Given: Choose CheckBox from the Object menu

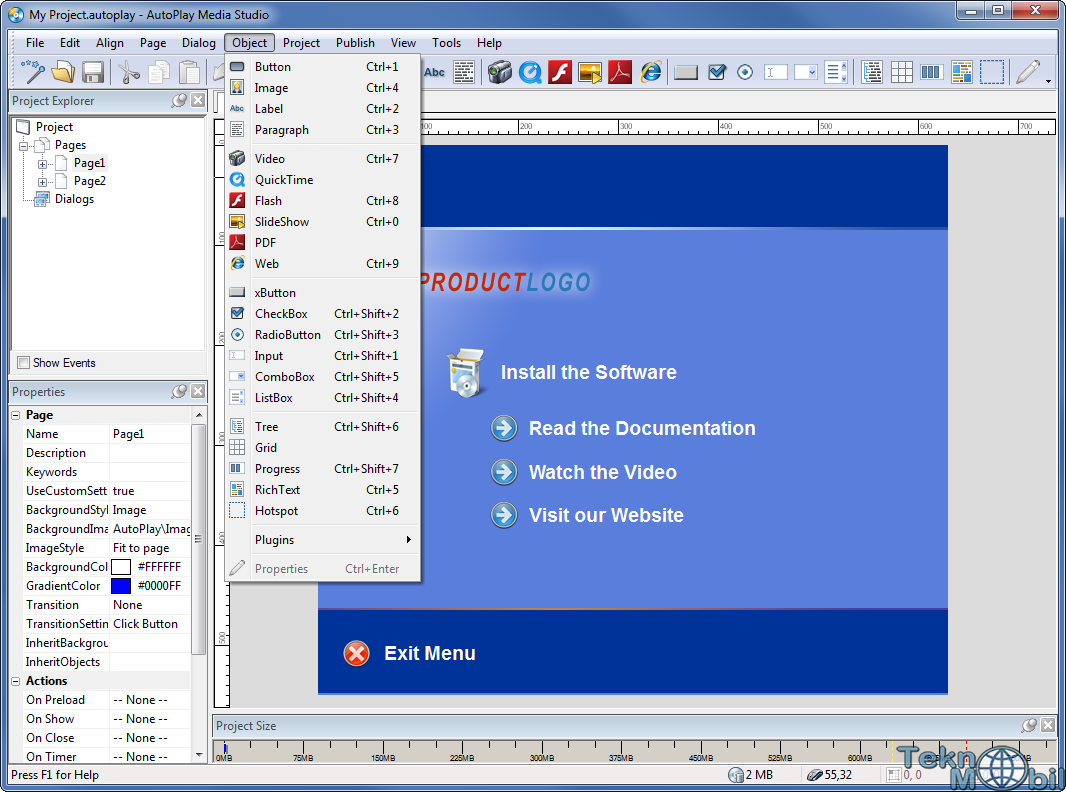Looking at the screenshot, I should 281,314.
